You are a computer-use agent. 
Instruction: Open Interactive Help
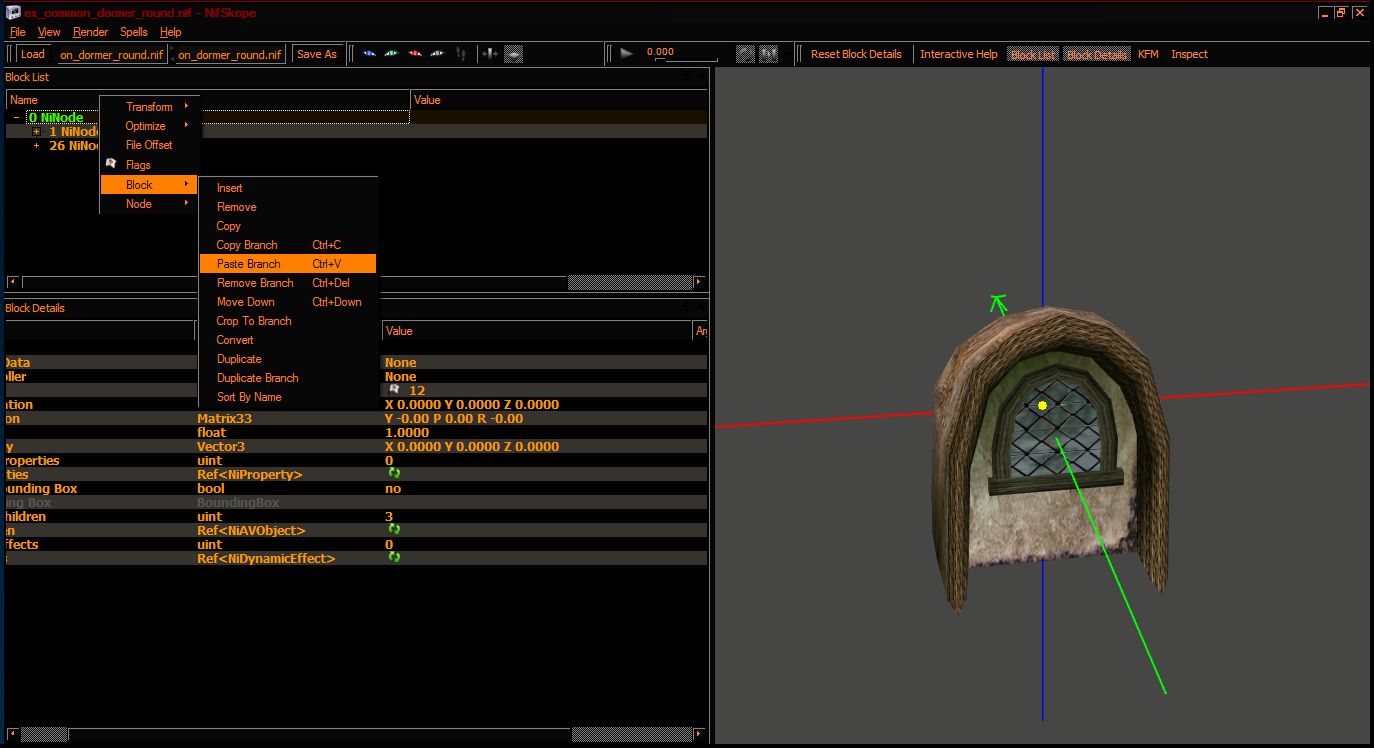959,54
